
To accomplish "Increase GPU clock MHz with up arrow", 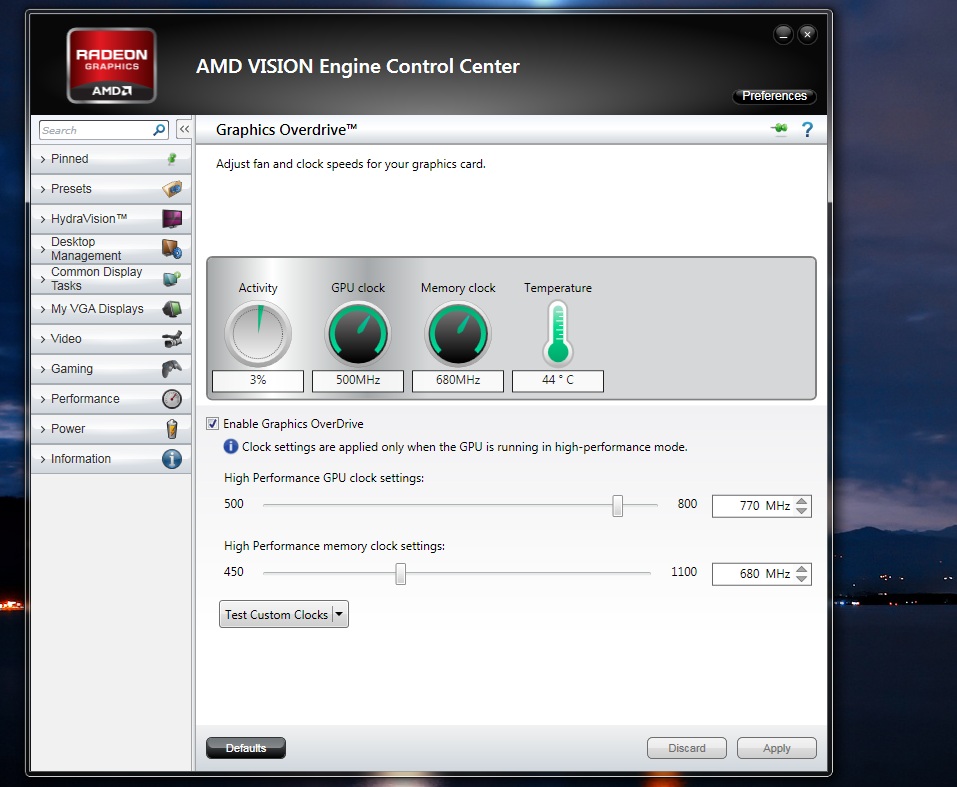I will tap(802, 501).
